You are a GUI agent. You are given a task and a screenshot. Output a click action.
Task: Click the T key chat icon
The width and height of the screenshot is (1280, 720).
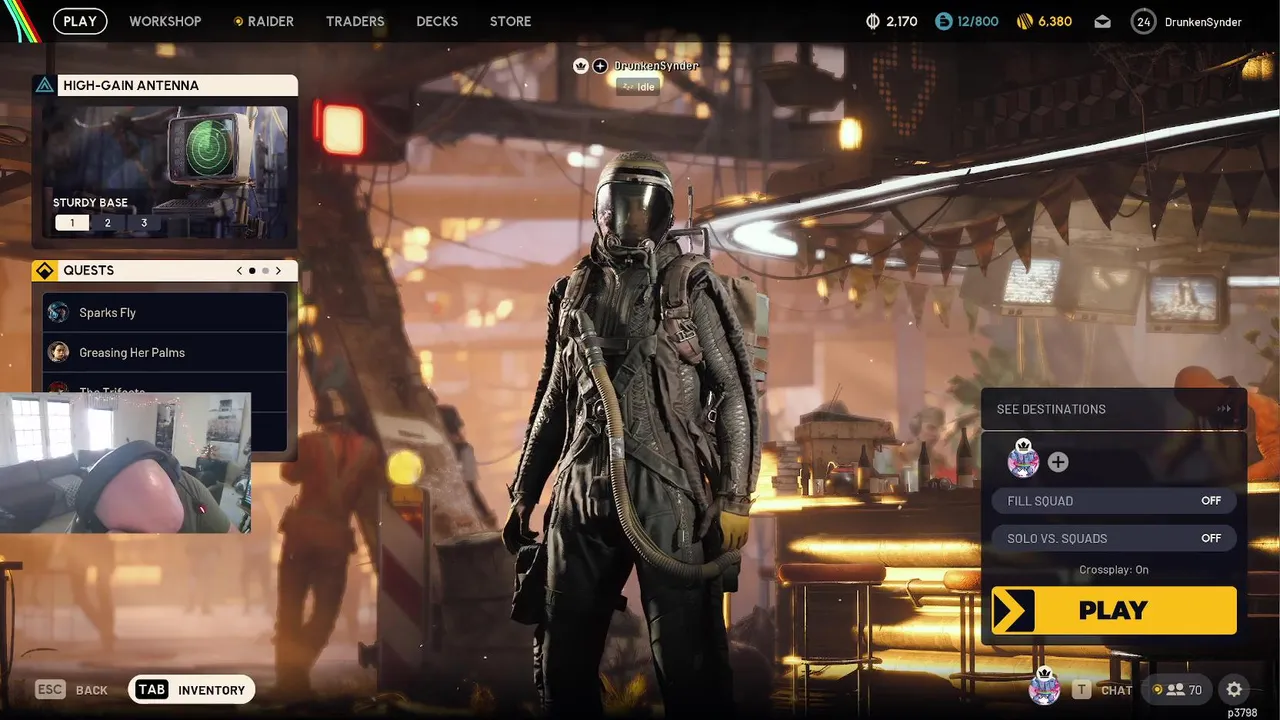coord(1081,689)
